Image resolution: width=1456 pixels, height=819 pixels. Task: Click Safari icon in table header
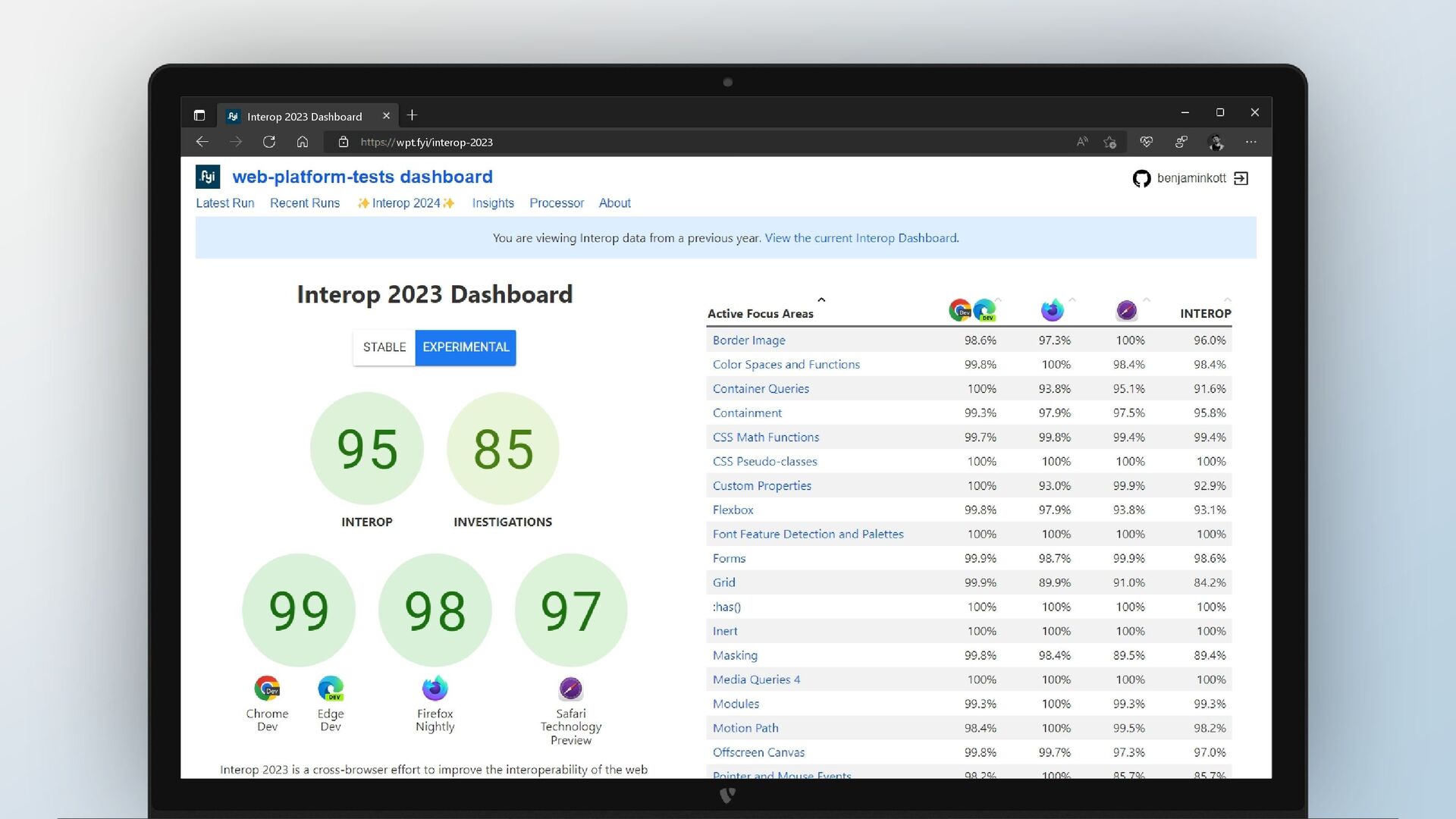click(1127, 309)
